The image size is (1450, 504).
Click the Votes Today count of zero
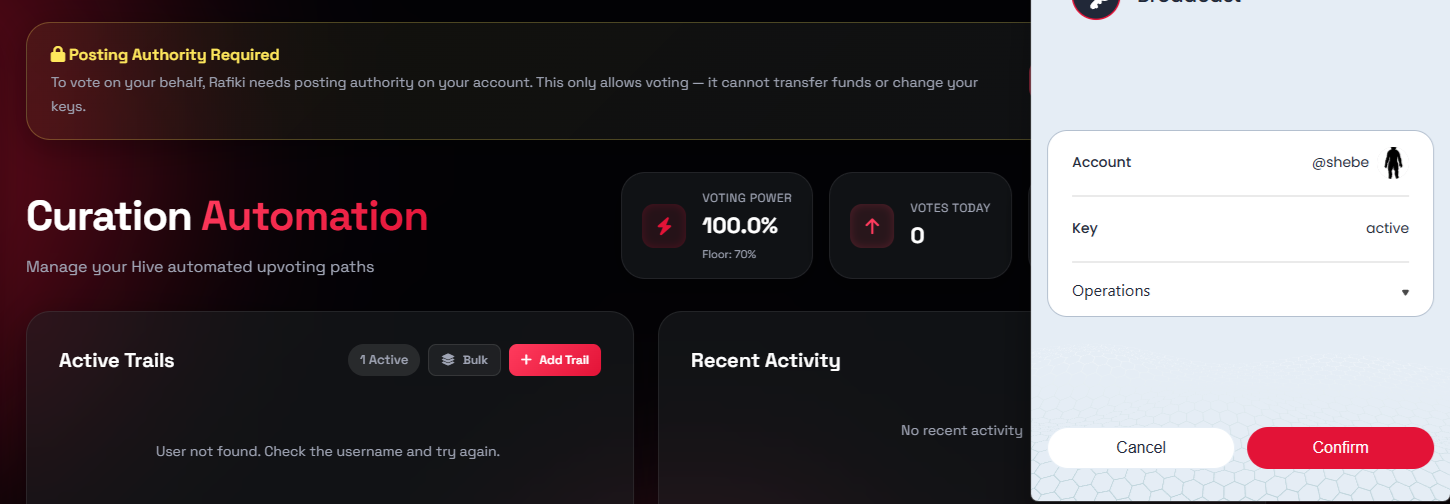[x=917, y=236]
